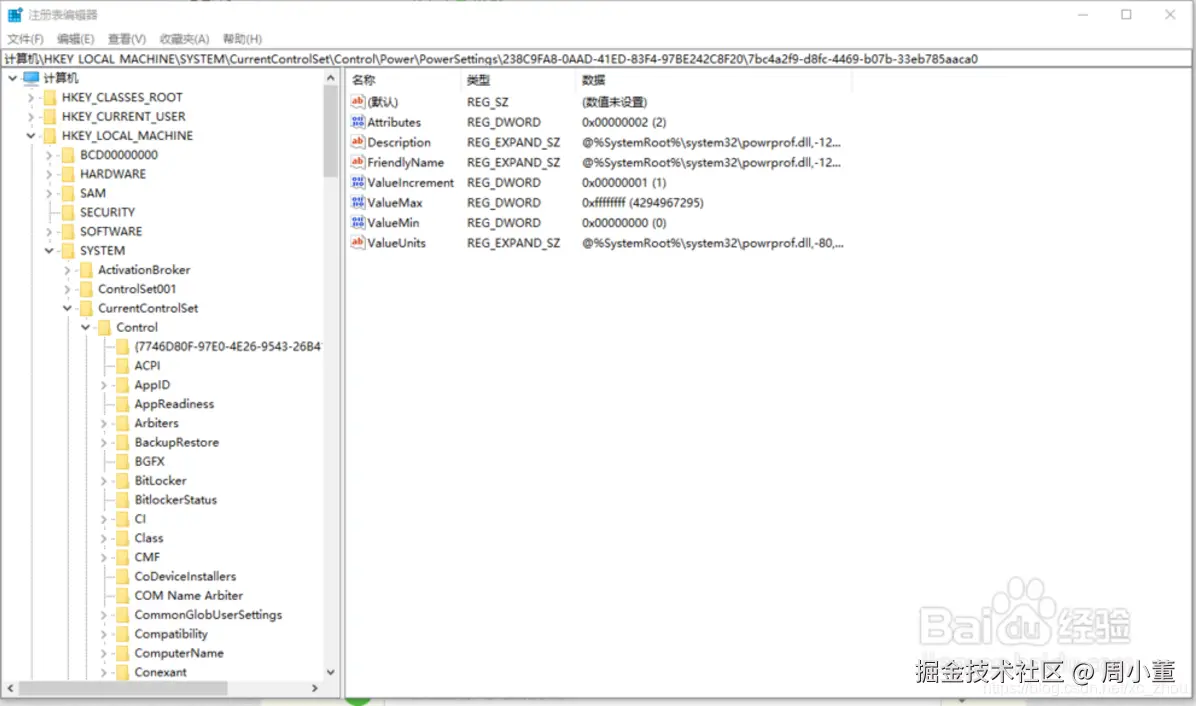Open the 文件(F) menu
Screen dimensions: 1196x706
[25, 39]
